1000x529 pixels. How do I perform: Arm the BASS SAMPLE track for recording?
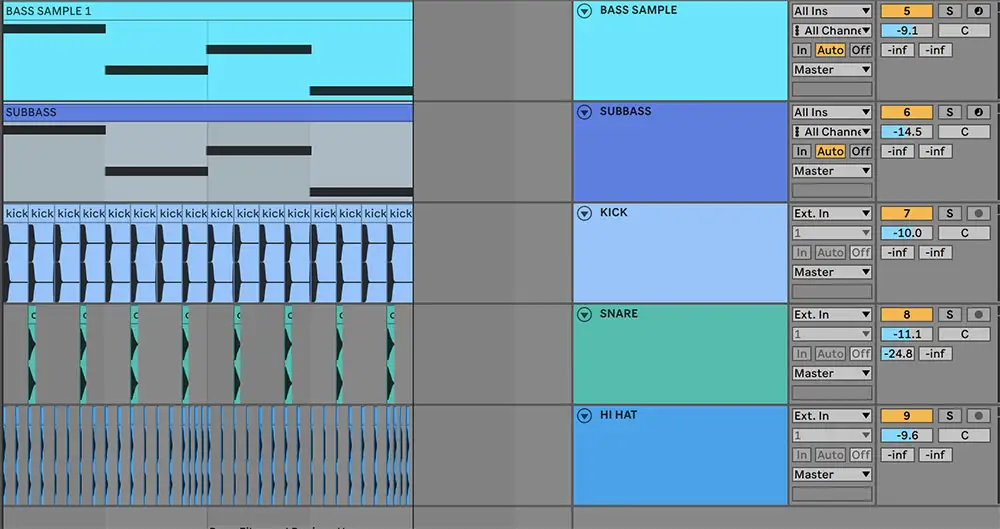[x=977, y=11]
